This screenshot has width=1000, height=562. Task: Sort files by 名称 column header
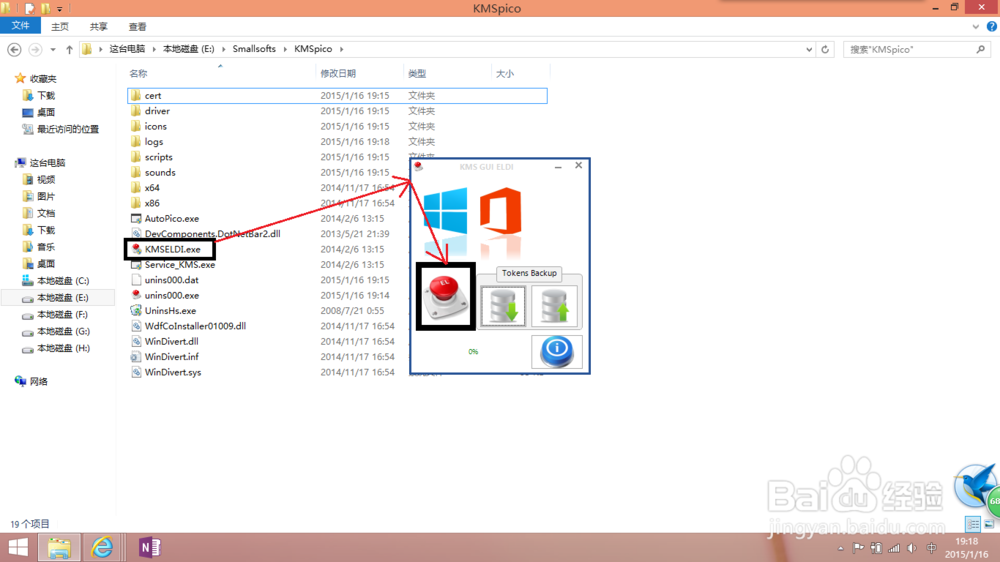click(x=138, y=73)
